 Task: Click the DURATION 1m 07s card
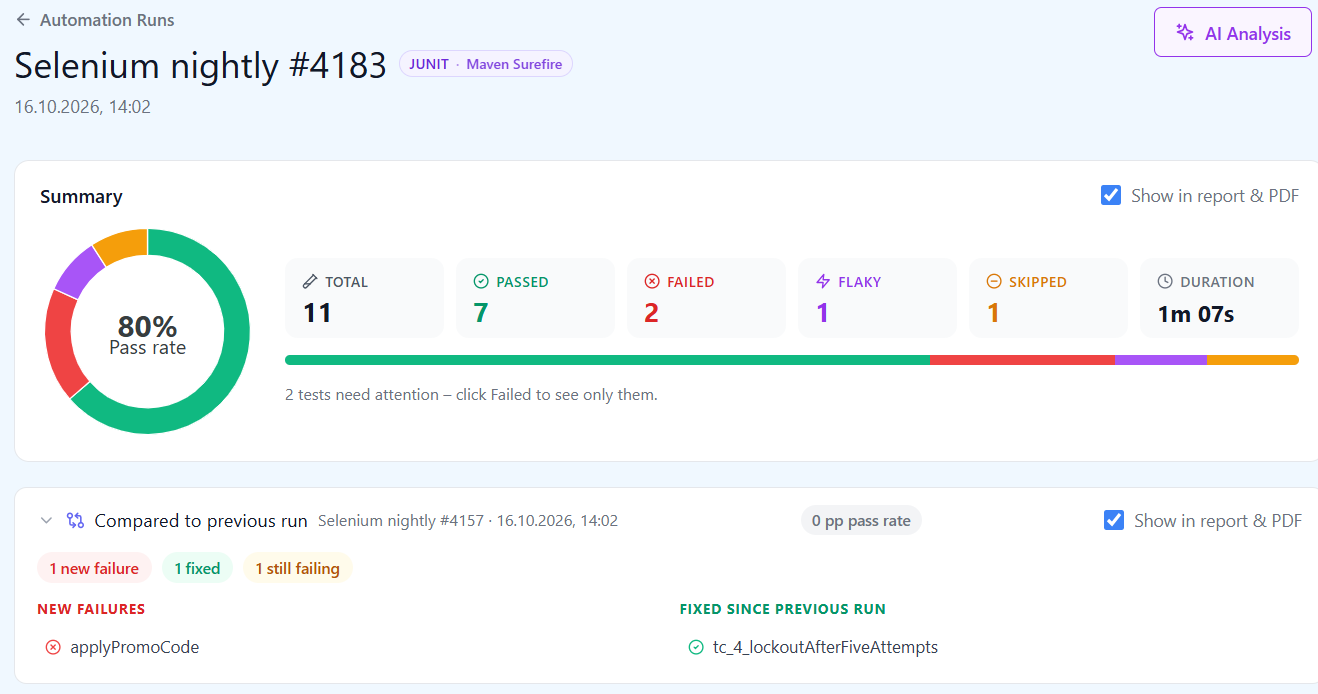pos(1219,298)
